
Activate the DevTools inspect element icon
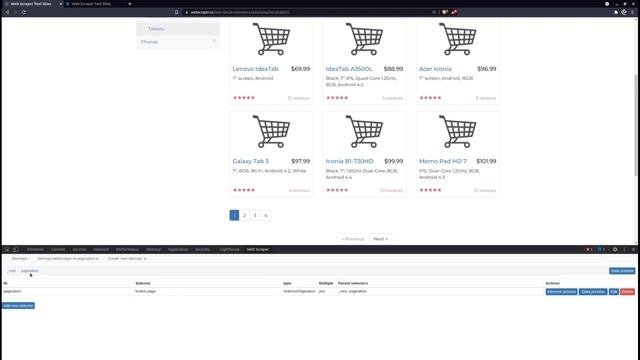coord(7,249)
